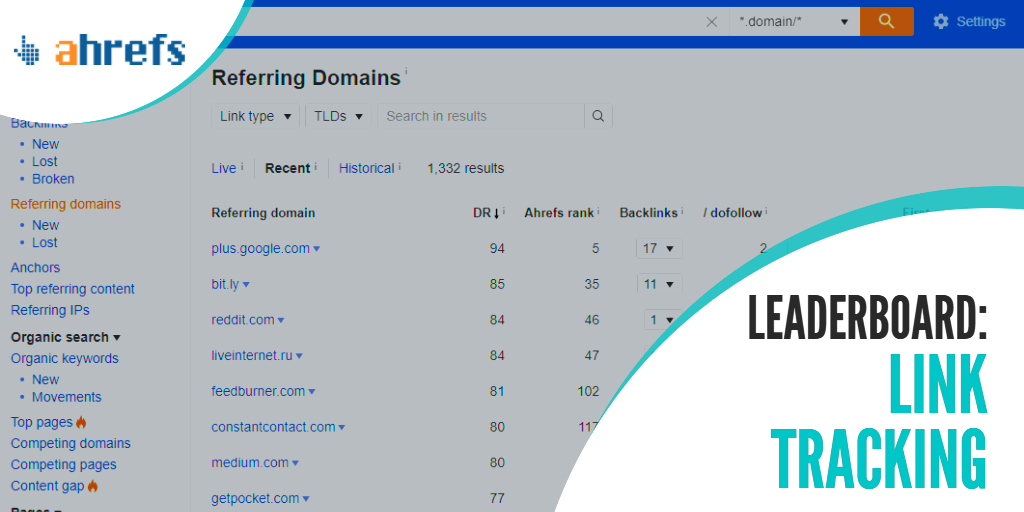The image size is (1024, 512).
Task: Open Anchors report in sidebar
Action: tap(35, 268)
